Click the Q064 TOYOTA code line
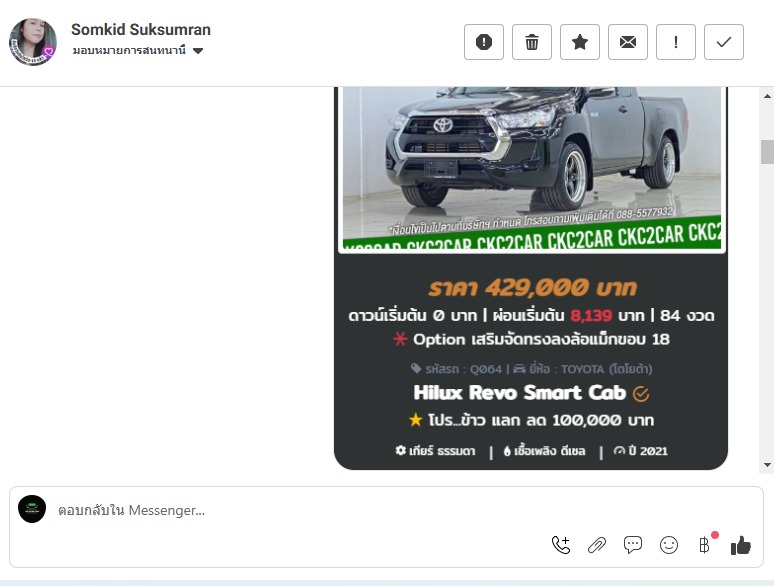Image resolution: width=774 pixels, height=586 pixels. [531, 369]
